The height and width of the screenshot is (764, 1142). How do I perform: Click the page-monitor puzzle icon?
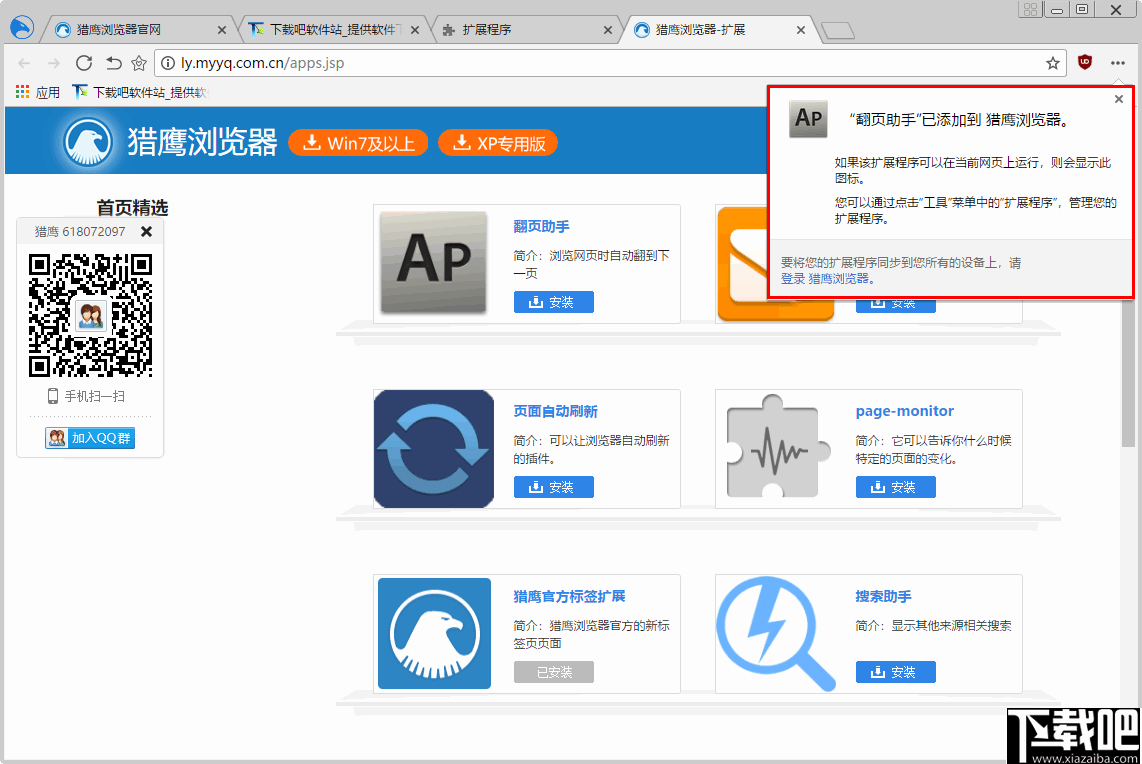[x=778, y=446]
